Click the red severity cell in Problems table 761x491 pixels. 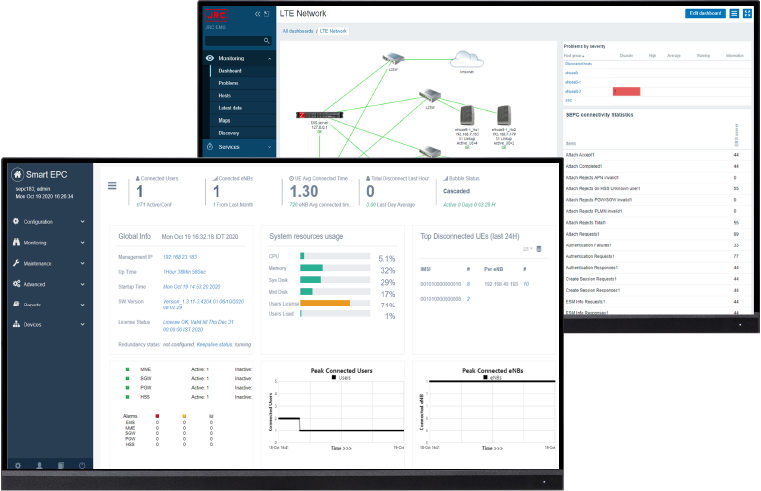627,91
